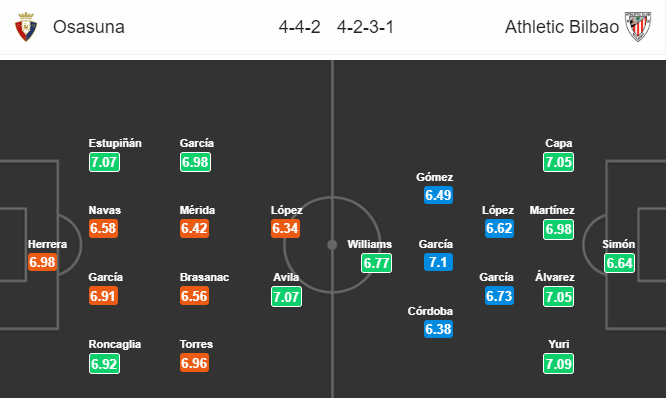The image size is (666, 398).
Task: Click the Athletic Bilbao club crest icon
Action: pyautogui.click(x=638, y=27)
